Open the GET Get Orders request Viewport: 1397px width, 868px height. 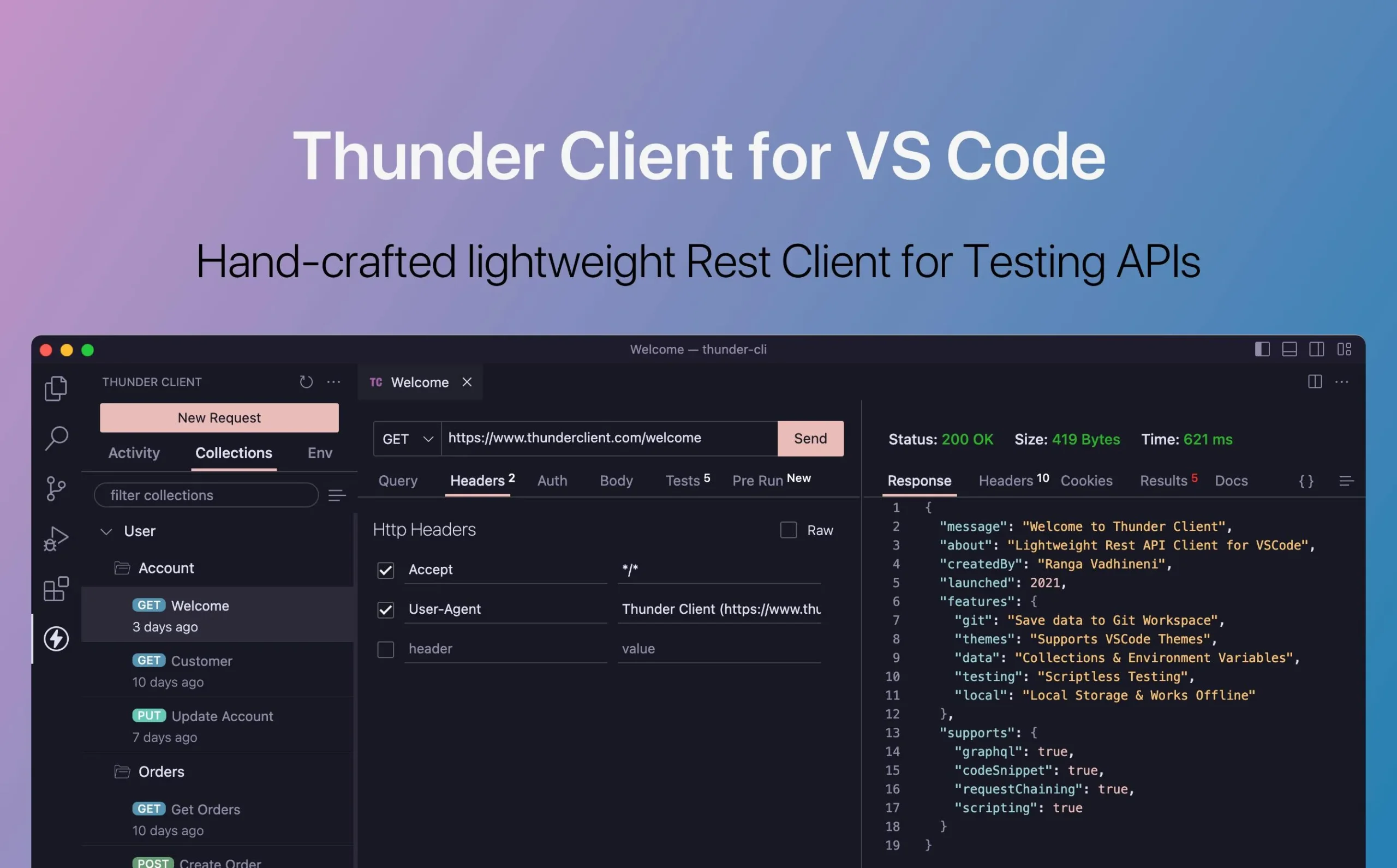[x=217, y=819]
